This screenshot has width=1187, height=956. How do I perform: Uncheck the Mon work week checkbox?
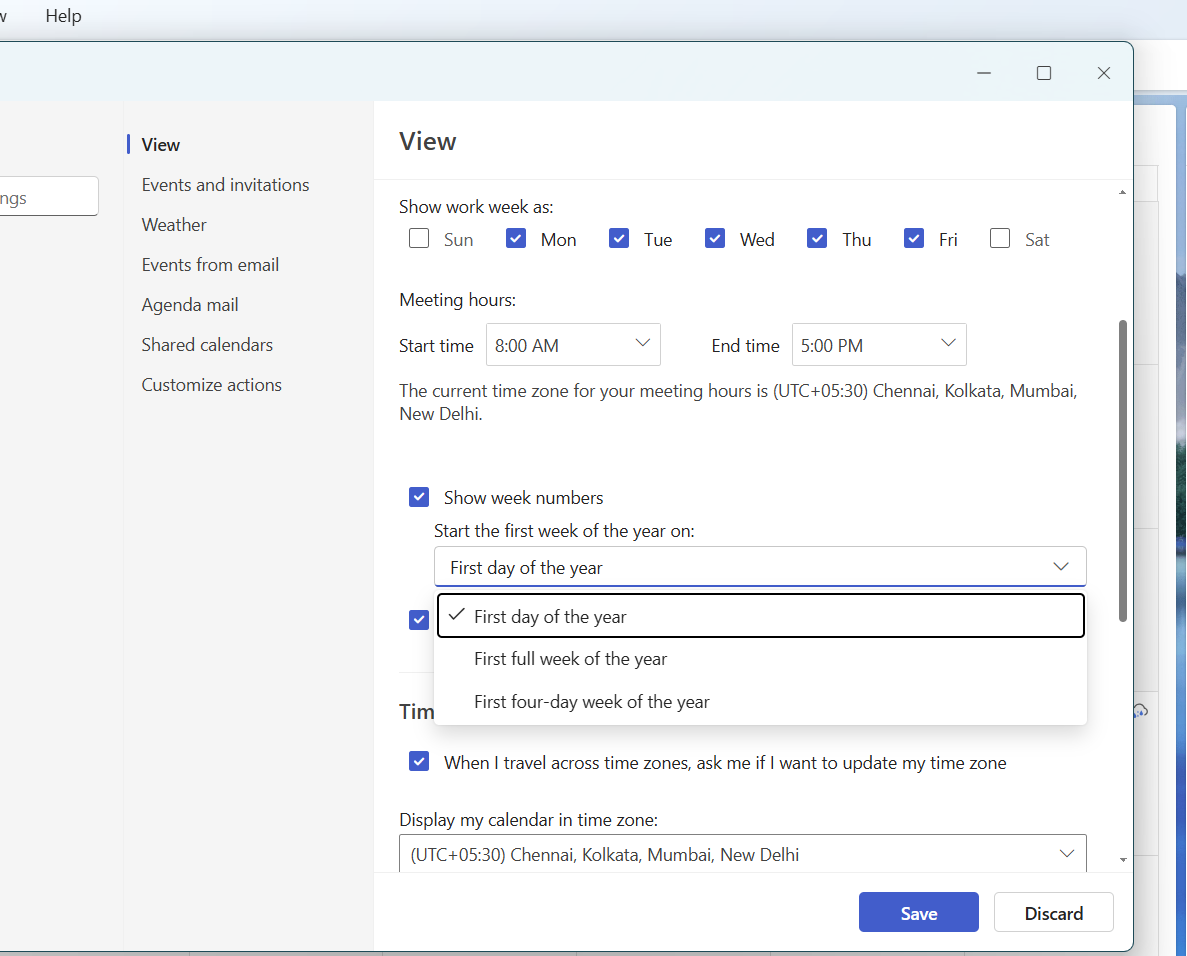pos(516,238)
